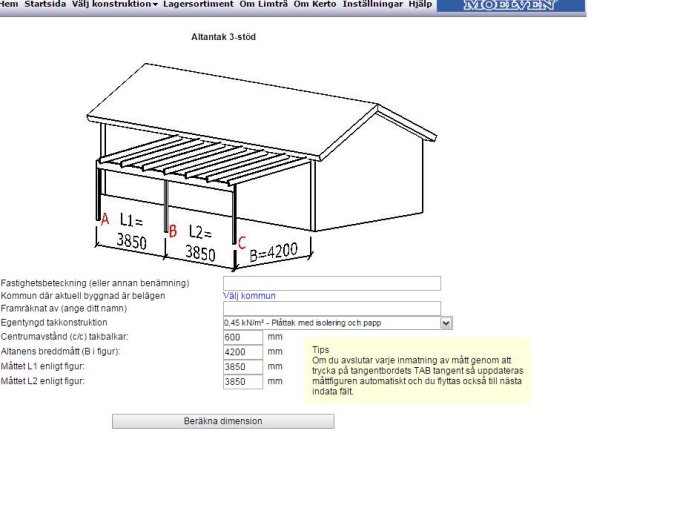Viewport: 700px width, 508px height.
Task: Open Inställningar menu
Action: [x=372, y=4]
